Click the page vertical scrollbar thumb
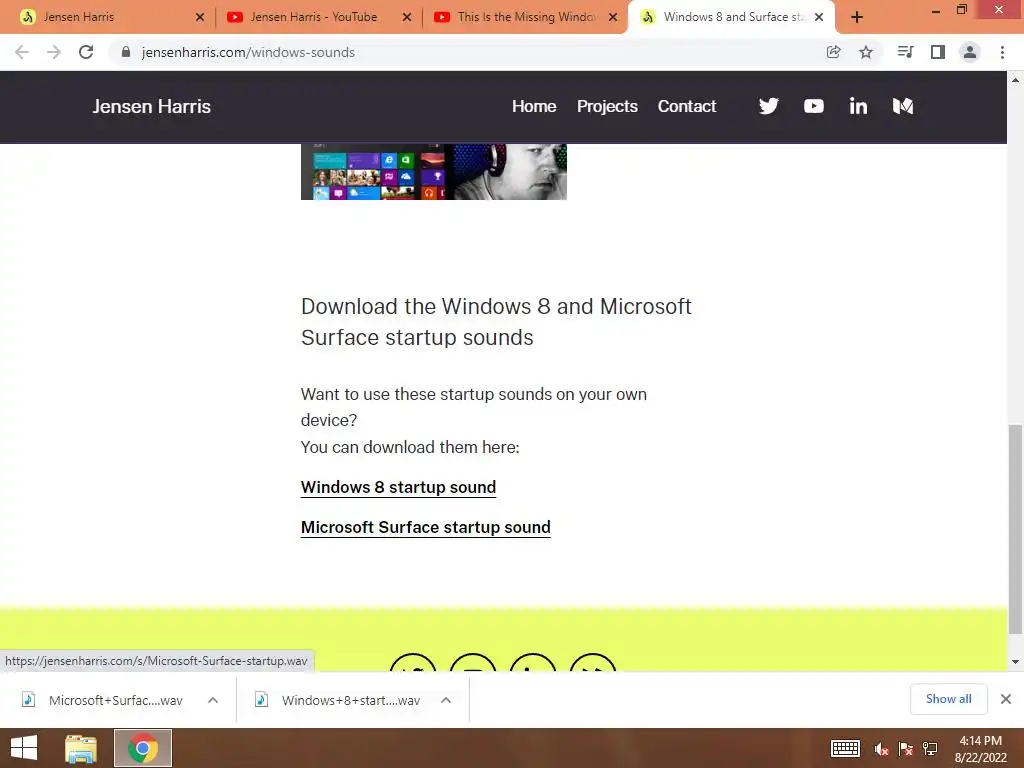1024x768 pixels. (1015, 529)
